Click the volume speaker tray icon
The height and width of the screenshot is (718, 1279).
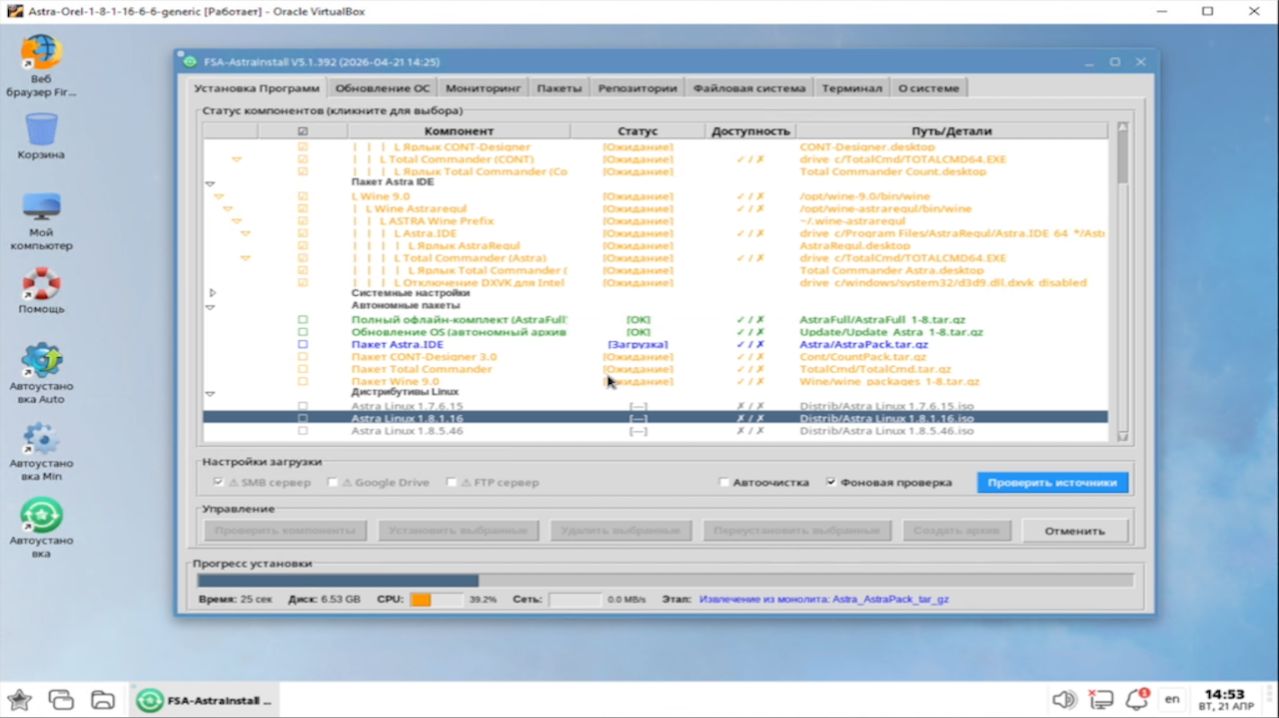[x=1064, y=699]
